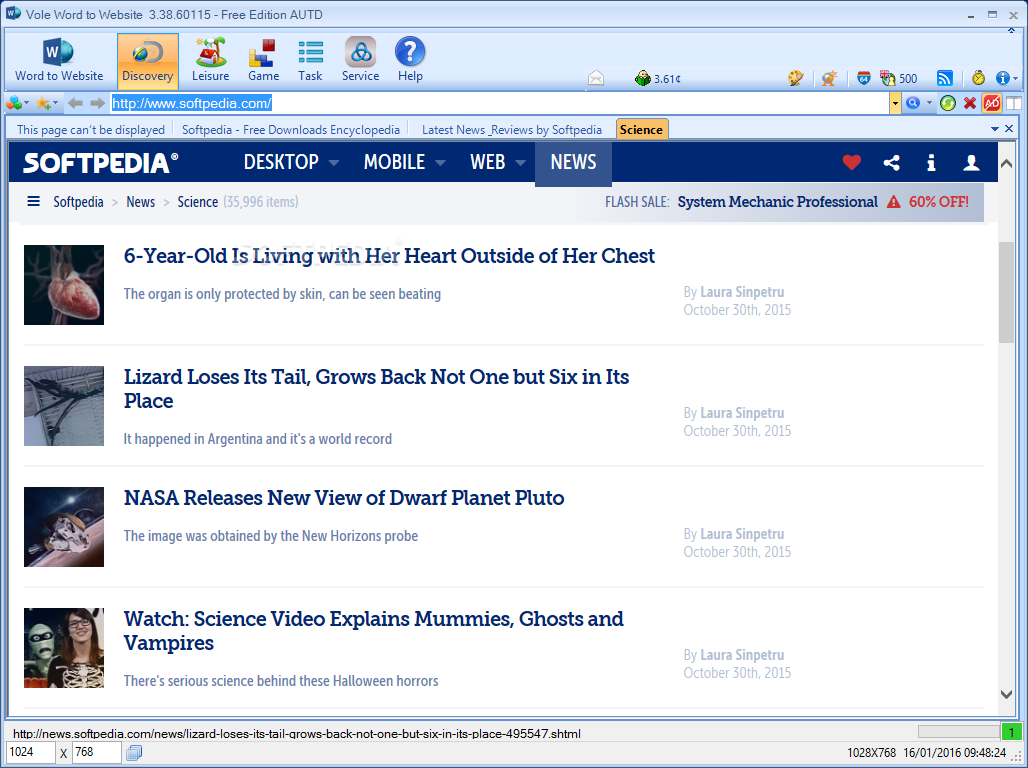Viewport: 1028px width, 768px height.
Task: Click the New Horizons probe thumbnail
Action: [64, 527]
